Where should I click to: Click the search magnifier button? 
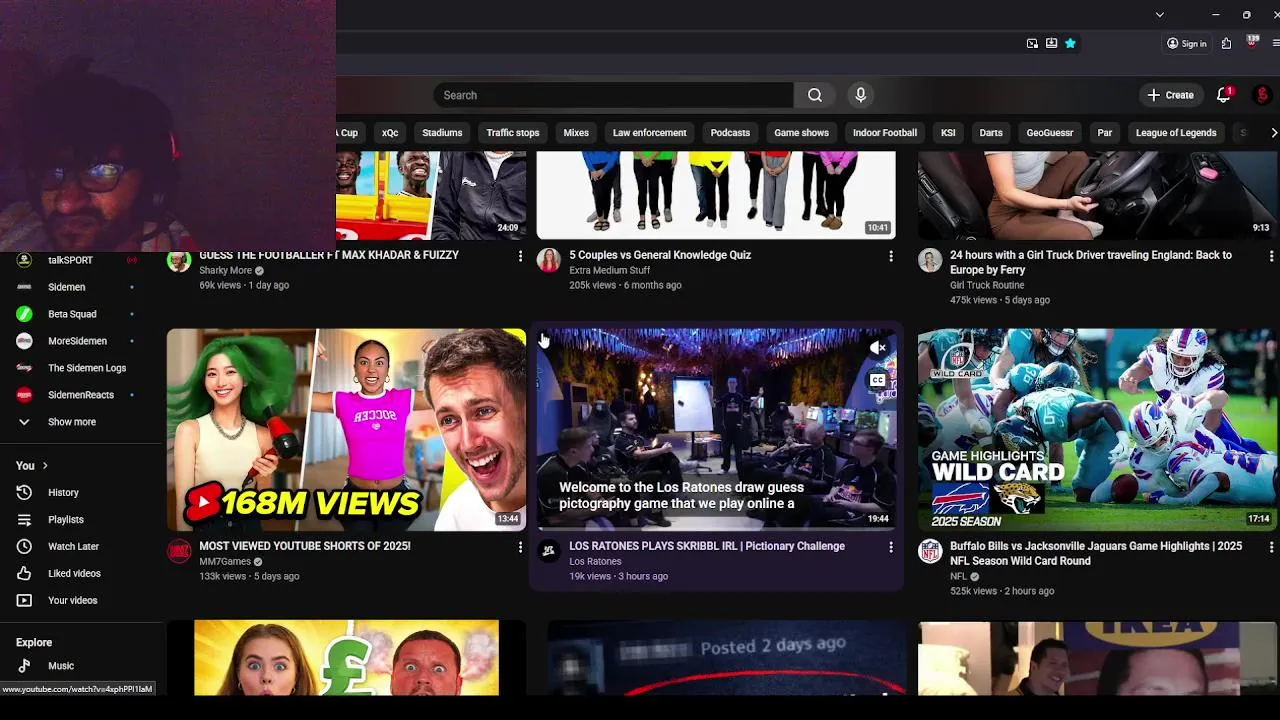tap(815, 95)
